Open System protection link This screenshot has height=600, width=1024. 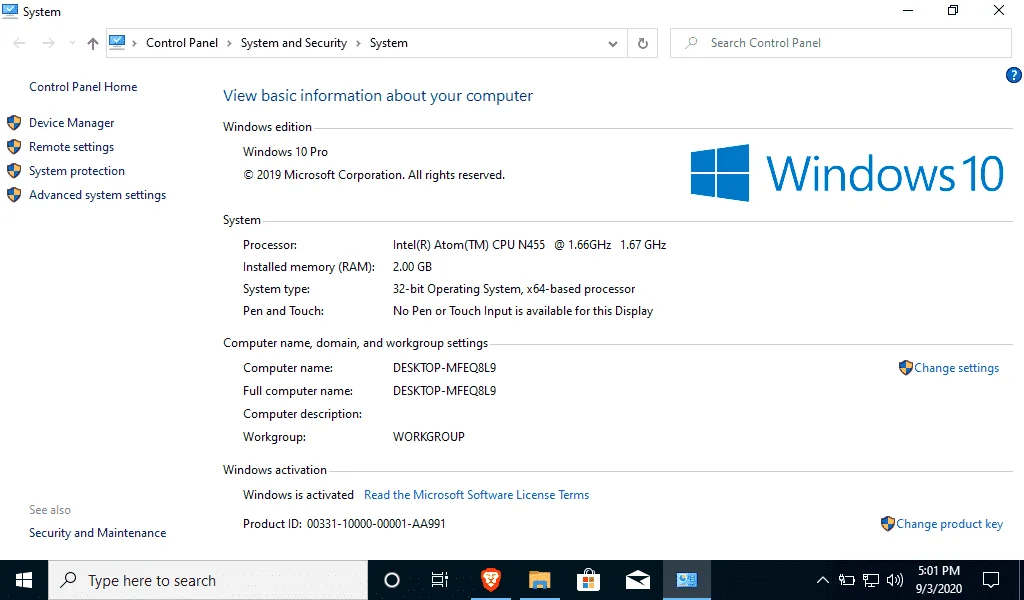(x=76, y=171)
